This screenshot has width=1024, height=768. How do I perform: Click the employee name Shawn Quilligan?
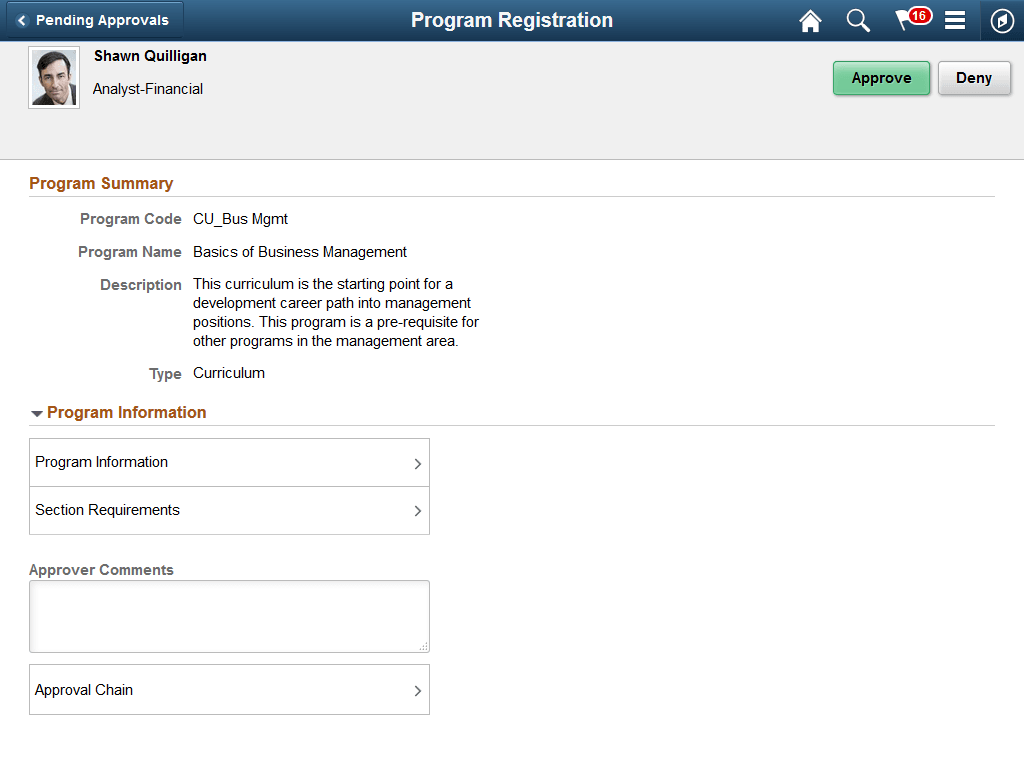[x=150, y=56]
